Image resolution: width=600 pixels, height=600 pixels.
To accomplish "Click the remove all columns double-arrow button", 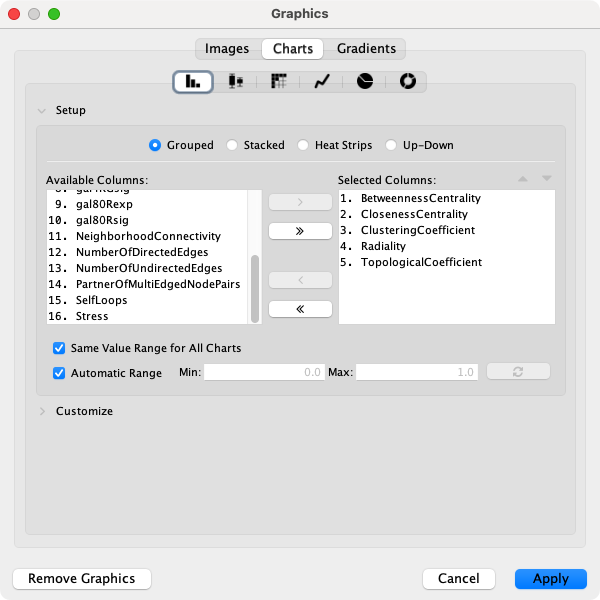I will tap(300, 309).
